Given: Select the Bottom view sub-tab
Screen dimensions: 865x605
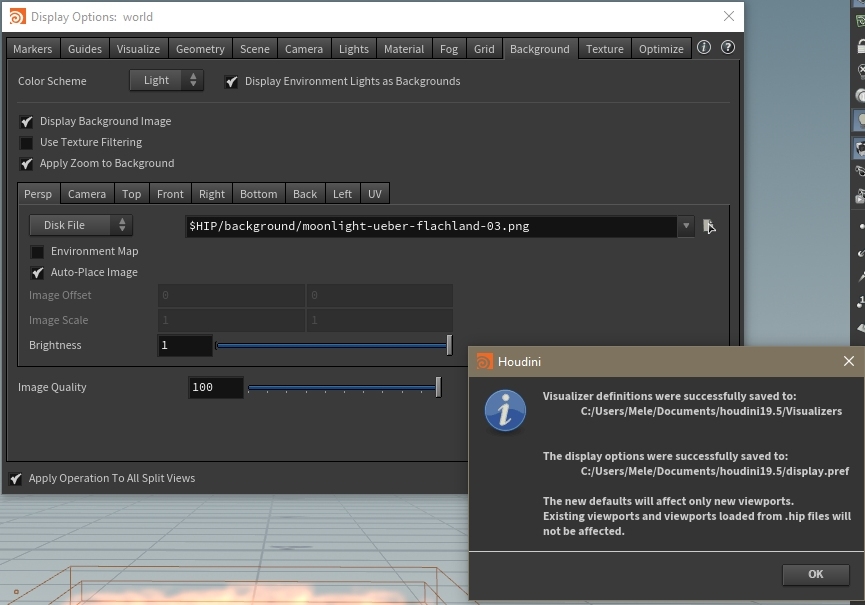Looking at the screenshot, I should [x=259, y=194].
